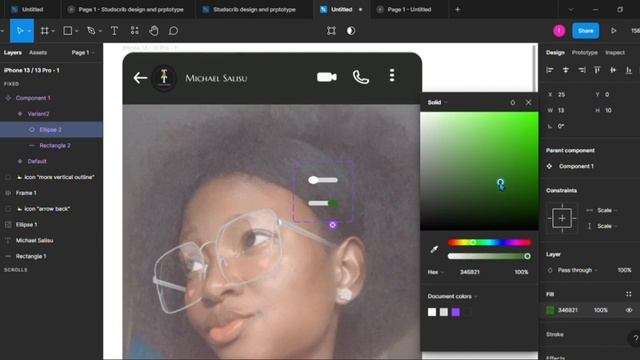Open the Resources components tool
The image size is (640, 360).
click(x=134, y=31)
